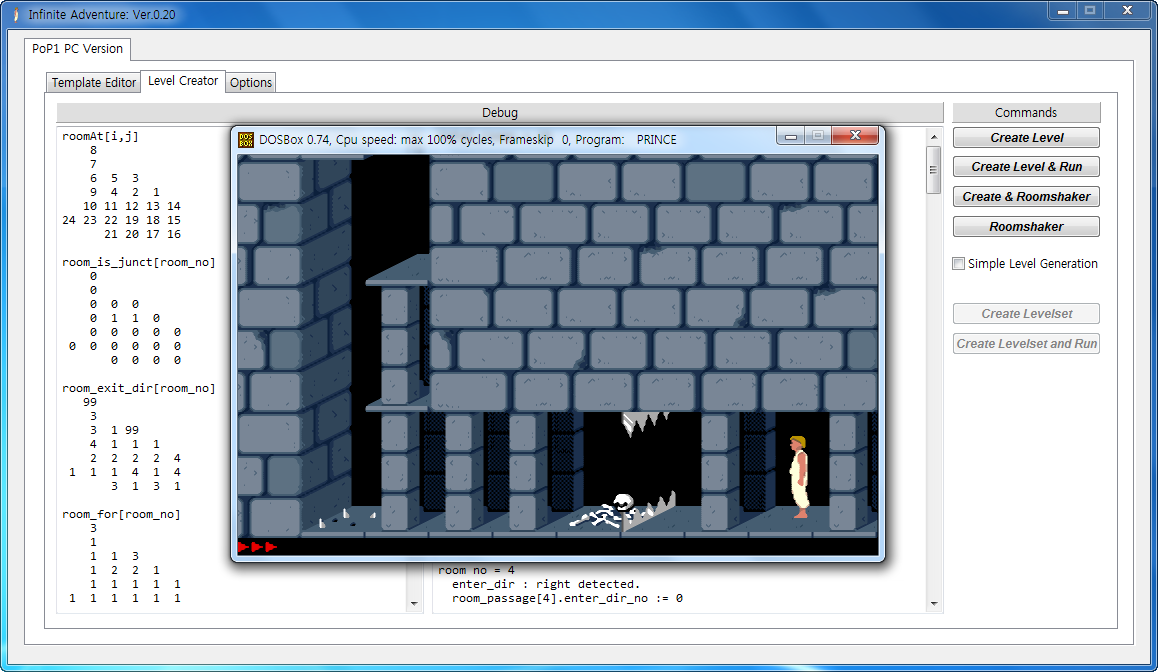1158x672 pixels.
Task: Click the "room no = 4" debug line
Action: coord(476,570)
